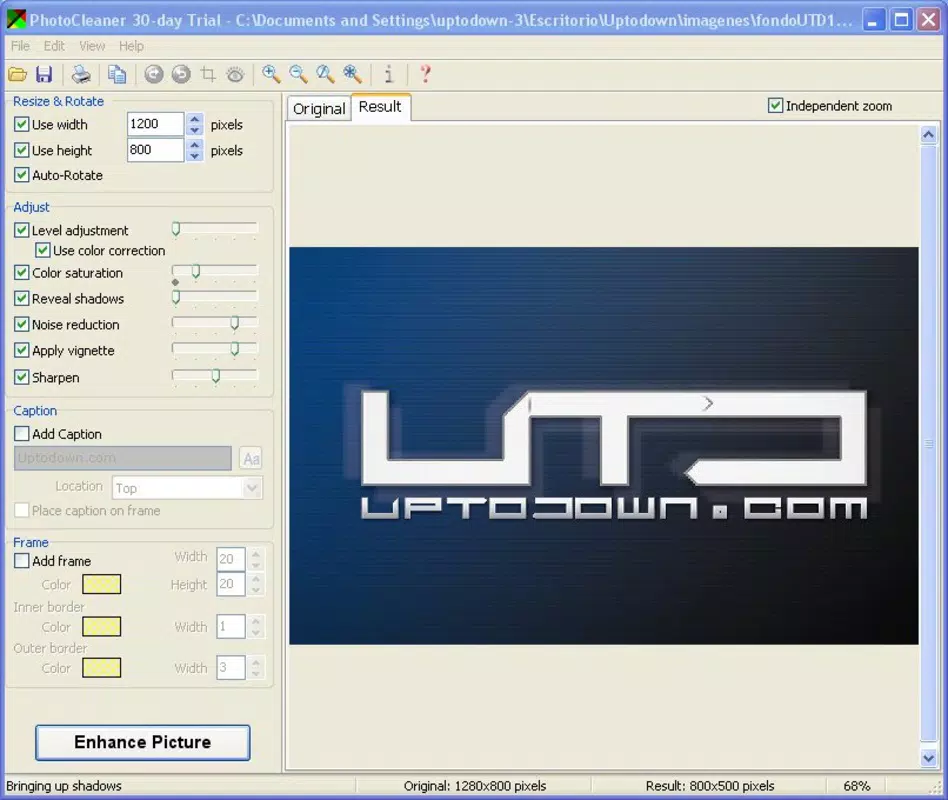Image resolution: width=948 pixels, height=800 pixels.
Task: Click the preview scrollbar down arrow
Action: click(x=929, y=757)
